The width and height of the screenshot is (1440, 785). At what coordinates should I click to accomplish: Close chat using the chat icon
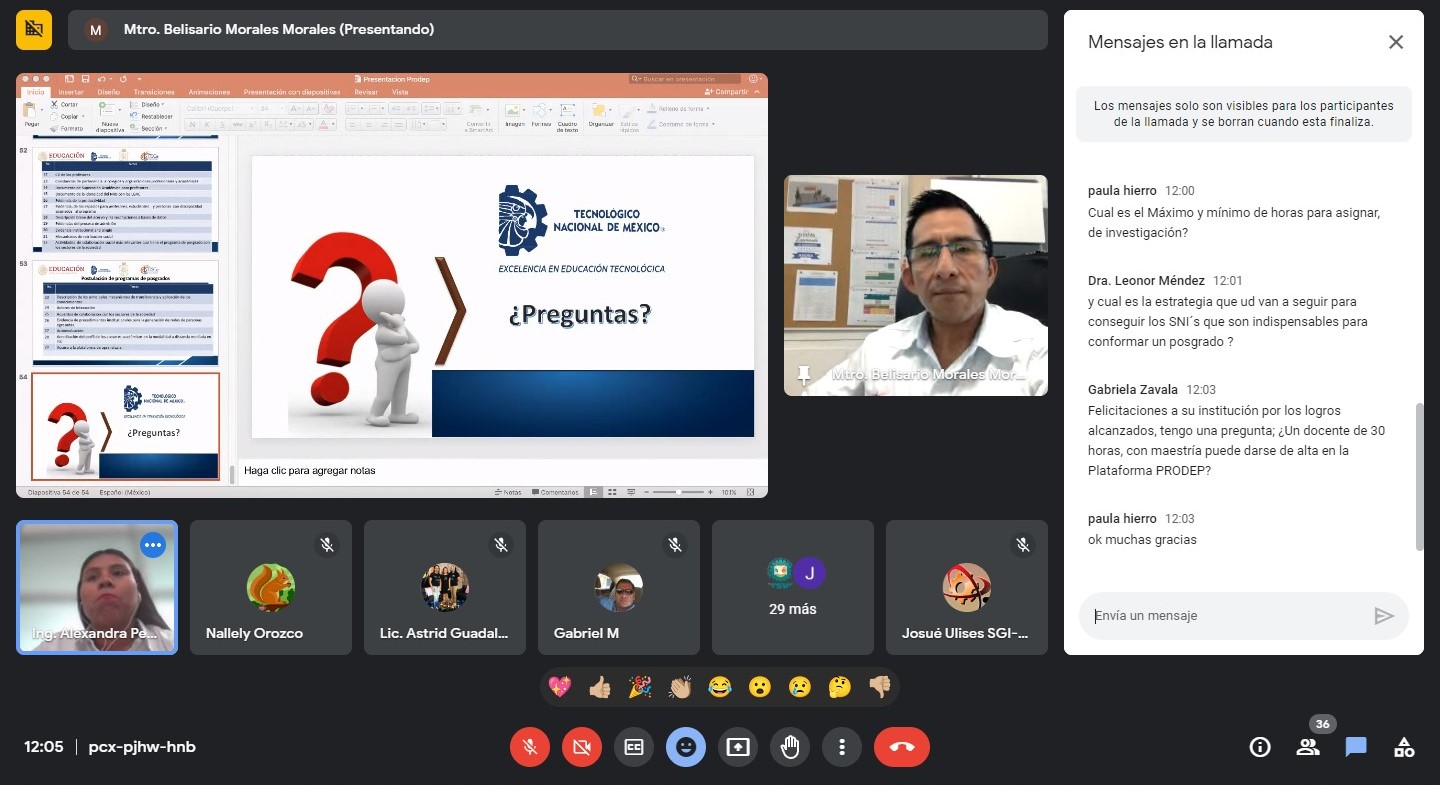(1356, 747)
